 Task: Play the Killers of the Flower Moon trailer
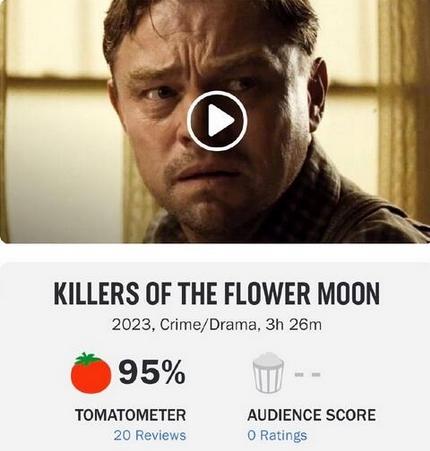217,121
